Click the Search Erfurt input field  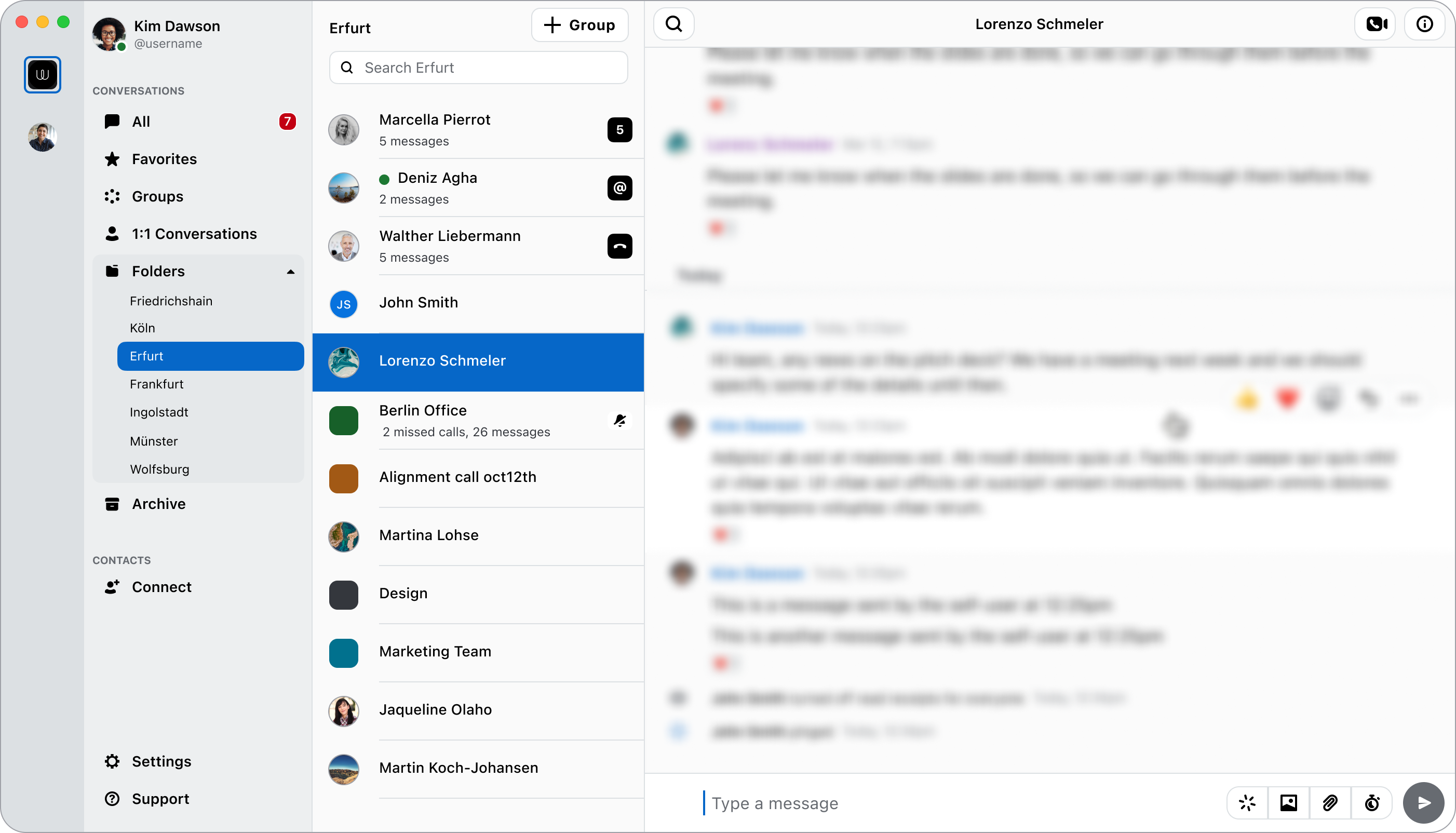478,67
